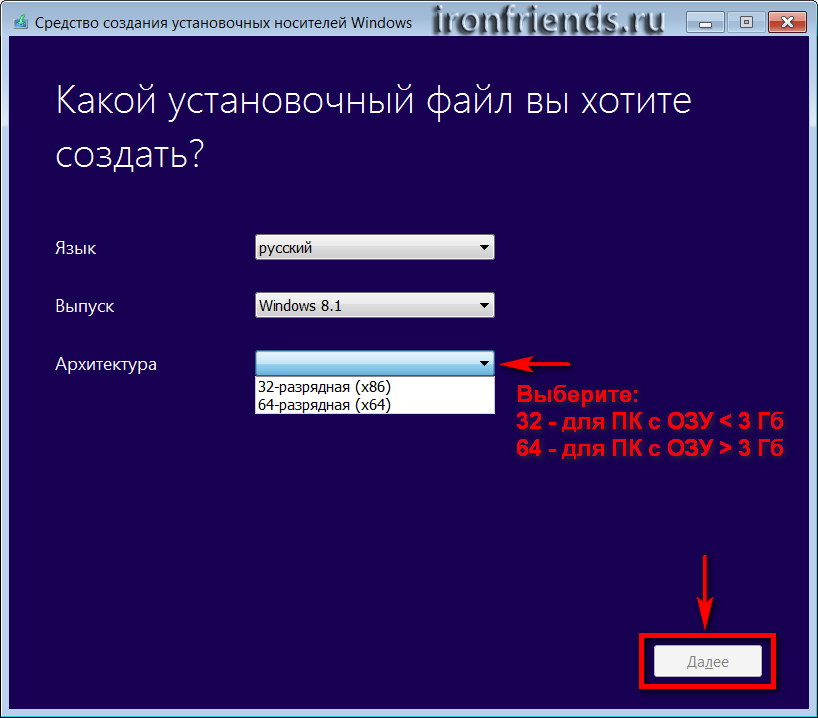Collapse the Архитектура dropdown via its arrow

click(484, 364)
